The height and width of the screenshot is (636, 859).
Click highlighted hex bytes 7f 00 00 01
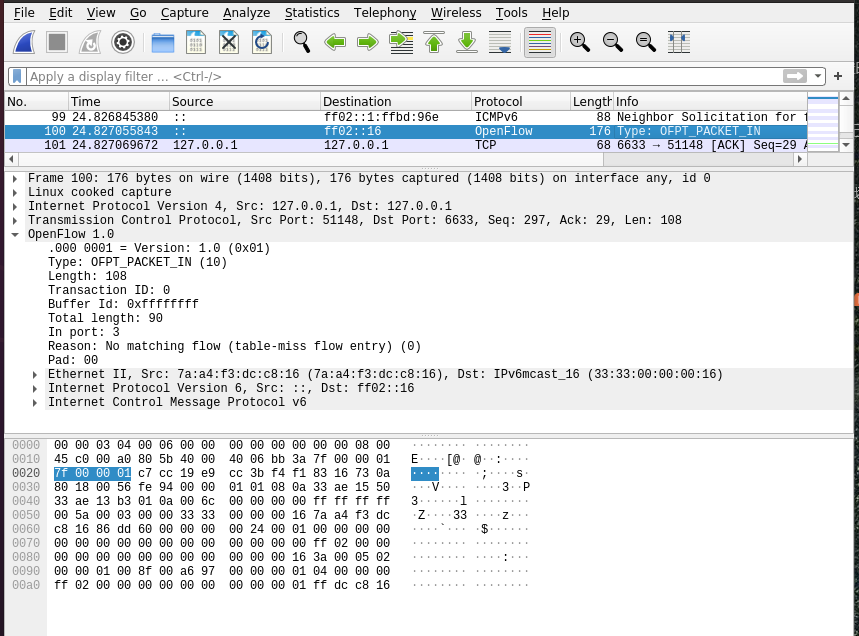pos(93,473)
